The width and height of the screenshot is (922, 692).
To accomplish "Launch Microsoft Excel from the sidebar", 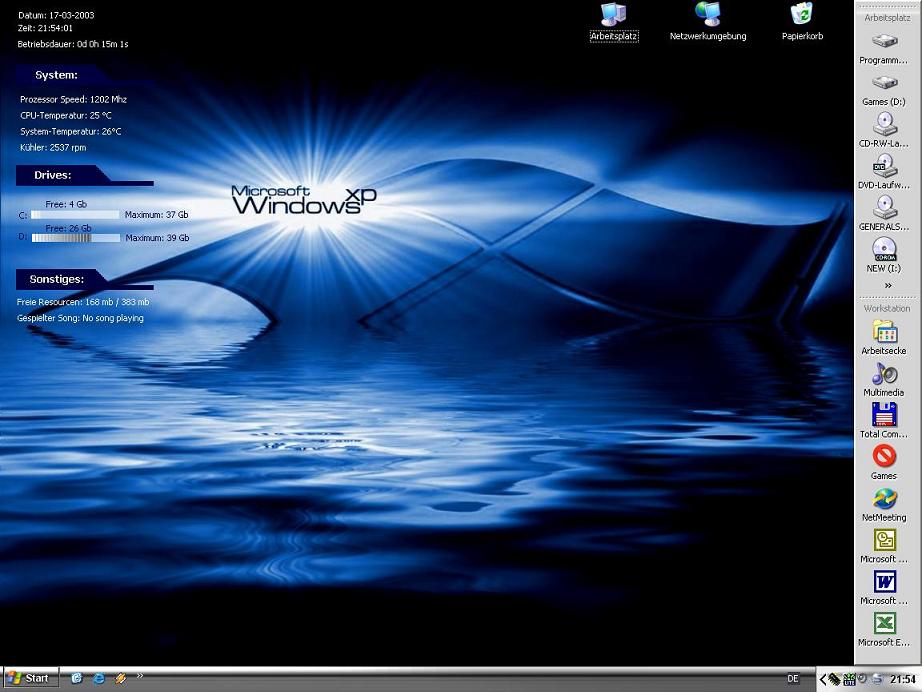I will [884, 630].
